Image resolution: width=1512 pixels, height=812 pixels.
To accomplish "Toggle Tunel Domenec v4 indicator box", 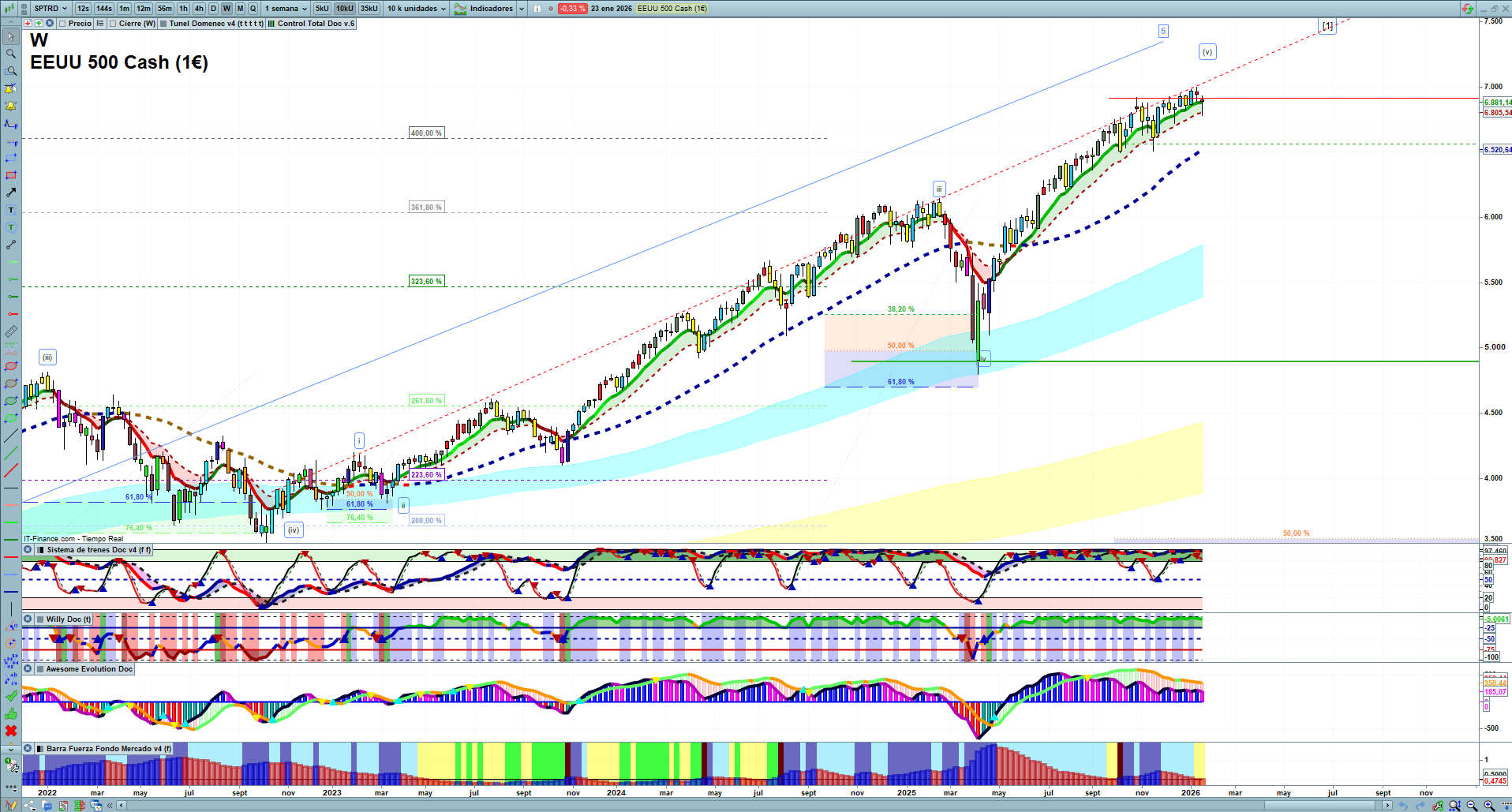I will [x=163, y=24].
